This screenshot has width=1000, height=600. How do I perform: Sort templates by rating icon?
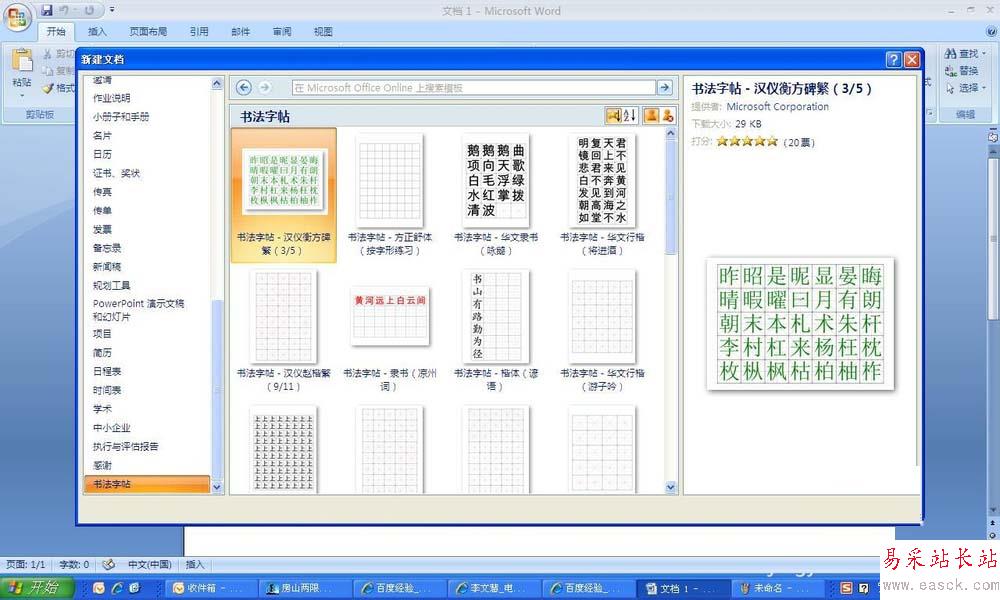click(613, 115)
